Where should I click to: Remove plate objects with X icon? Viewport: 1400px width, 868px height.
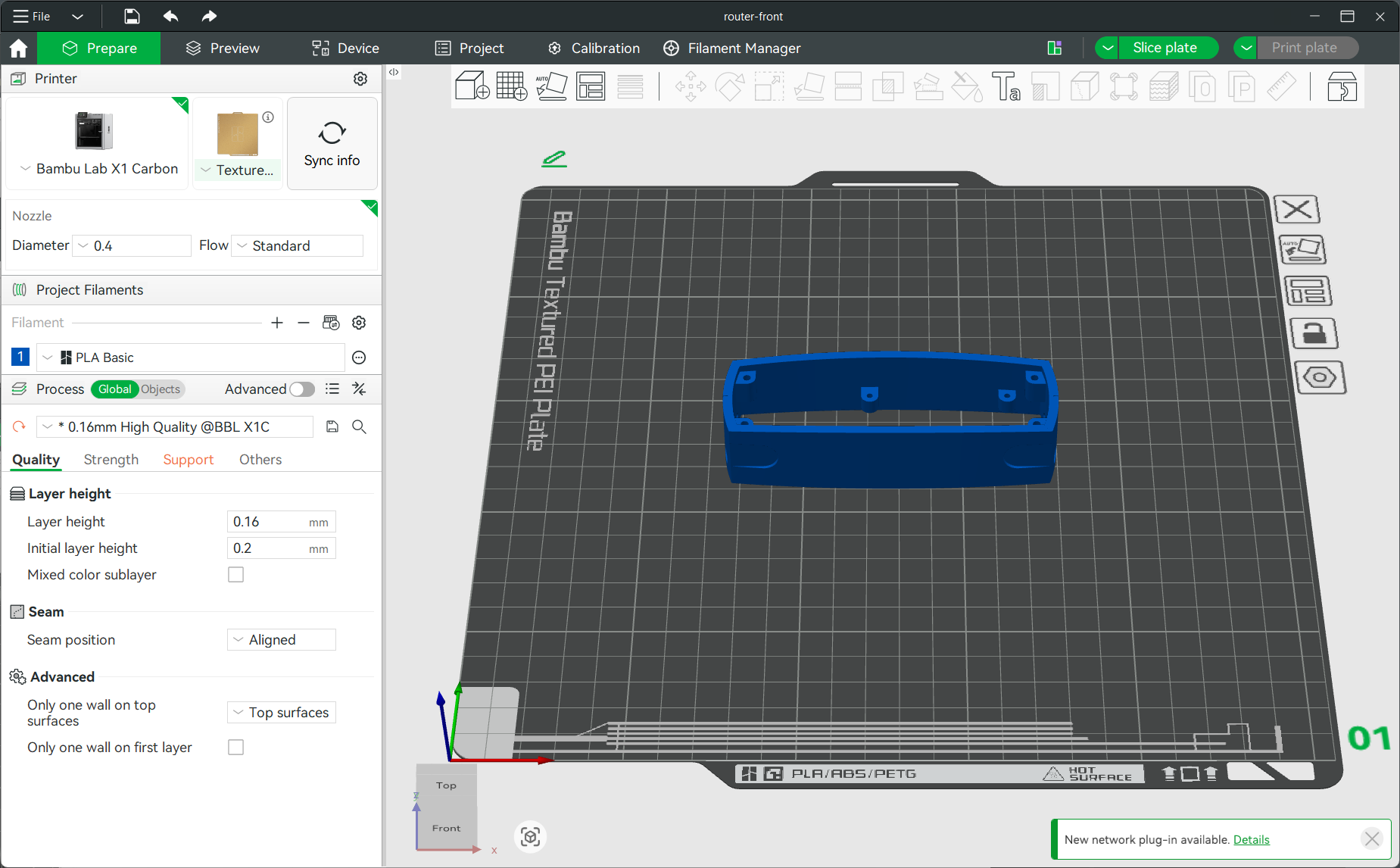coord(1297,209)
